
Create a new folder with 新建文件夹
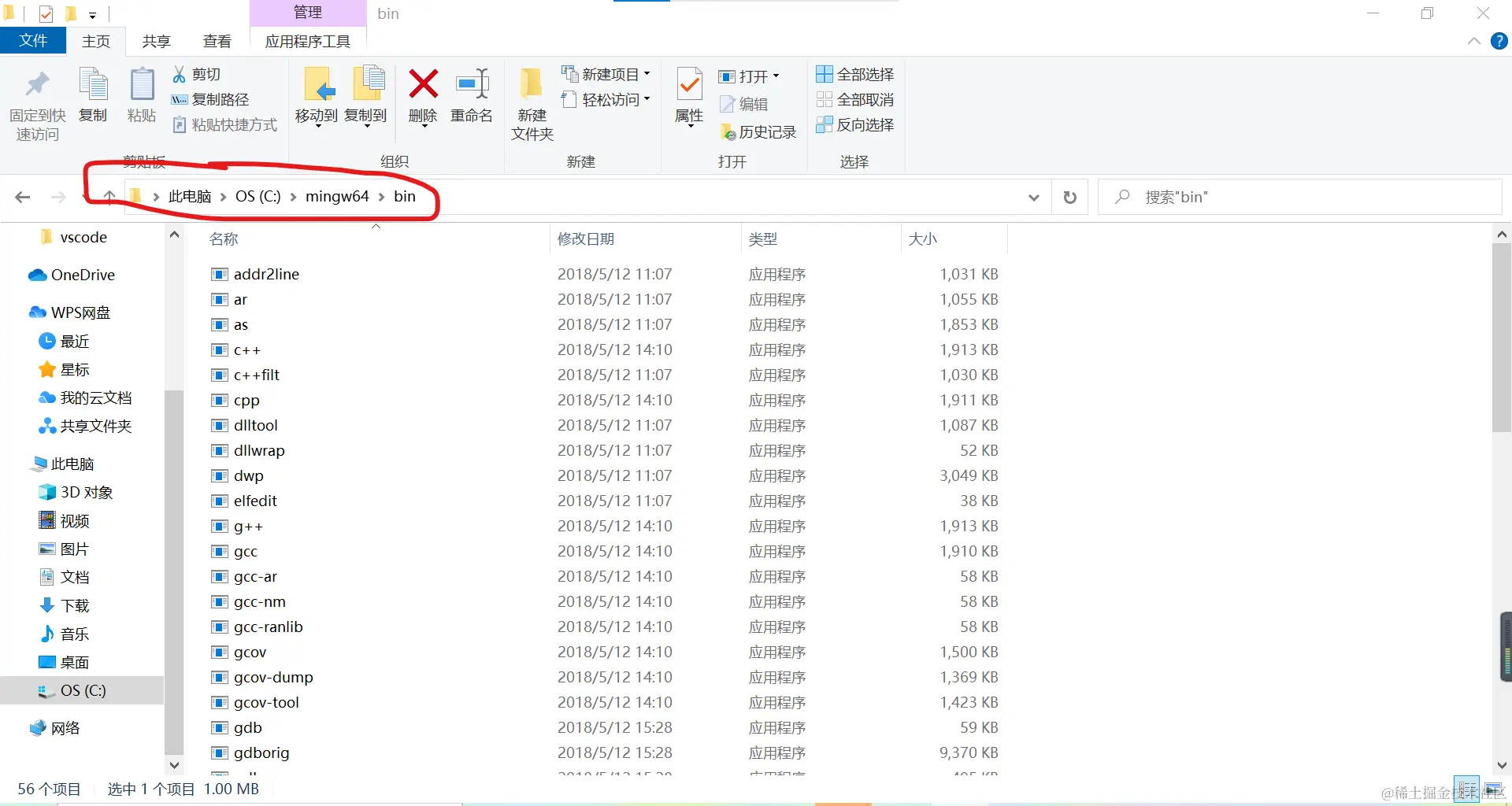coord(531,102)
